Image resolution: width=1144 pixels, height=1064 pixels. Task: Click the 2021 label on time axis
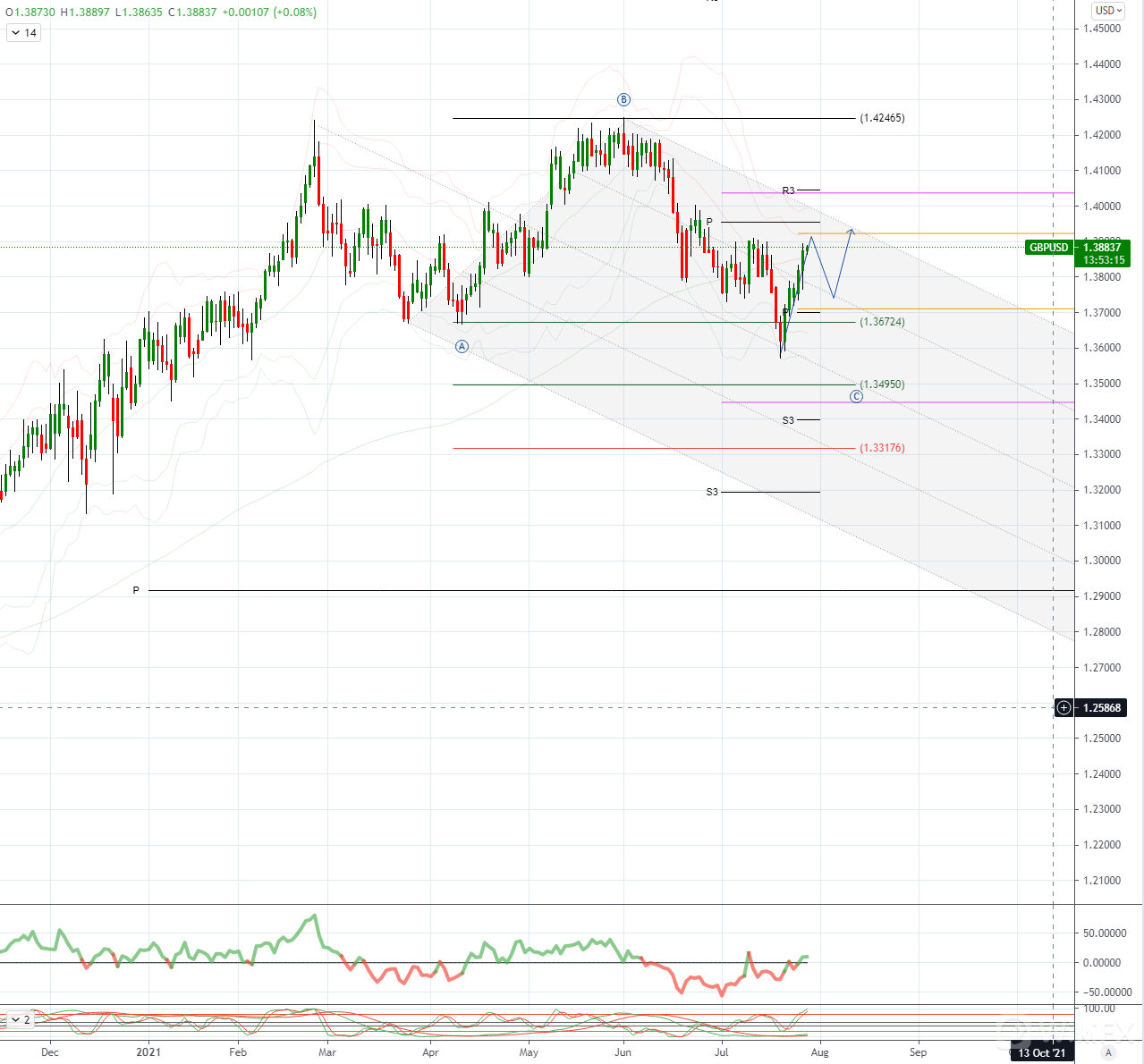coord(148,1052)
